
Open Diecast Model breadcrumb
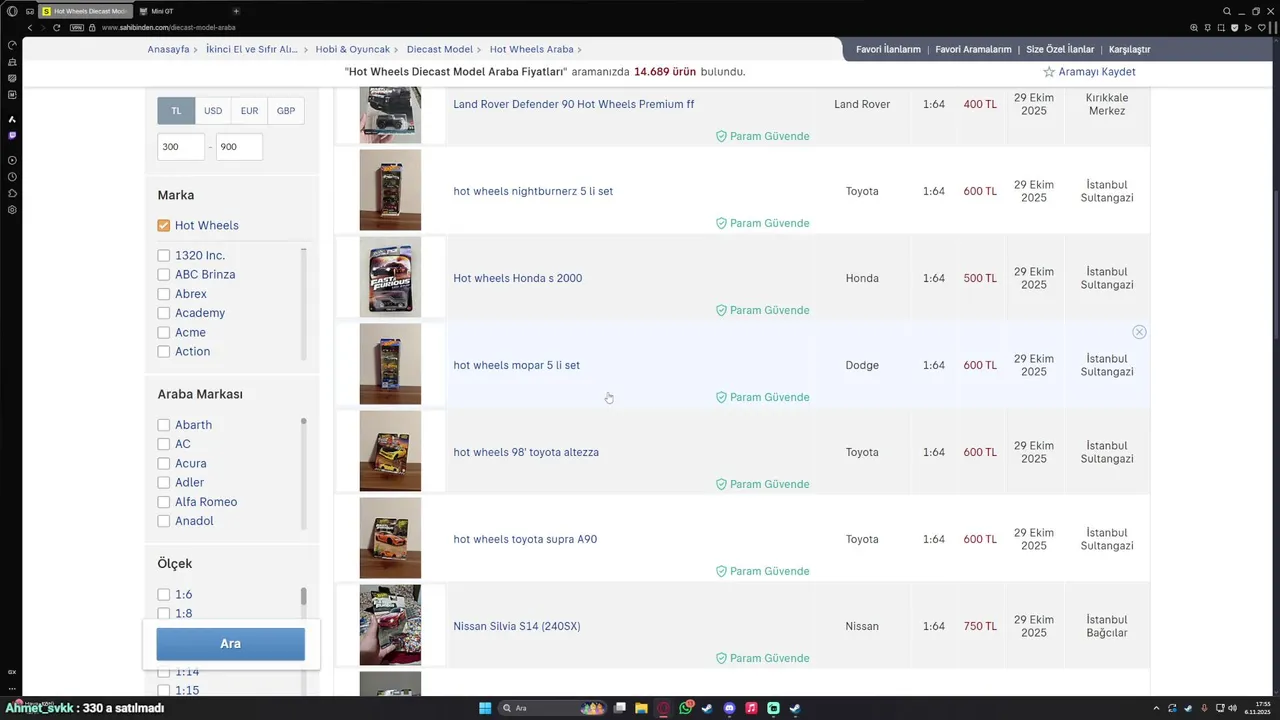click(440, 49)
